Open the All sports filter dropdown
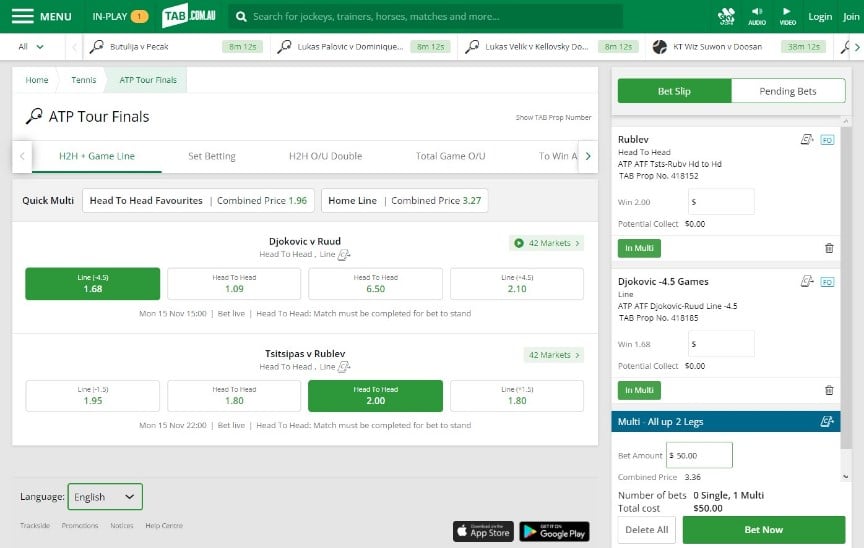 coord(31,47)
